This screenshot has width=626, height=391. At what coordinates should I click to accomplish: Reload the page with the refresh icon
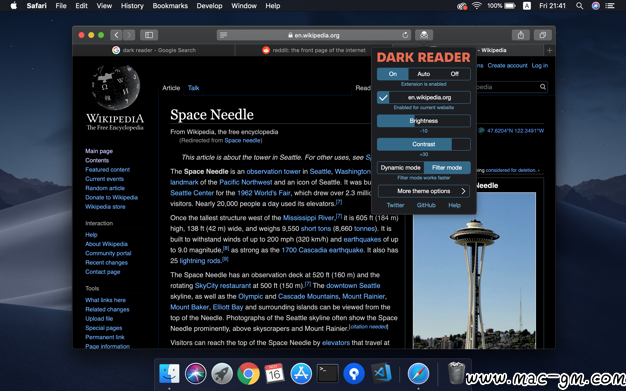tap(405, 35)
